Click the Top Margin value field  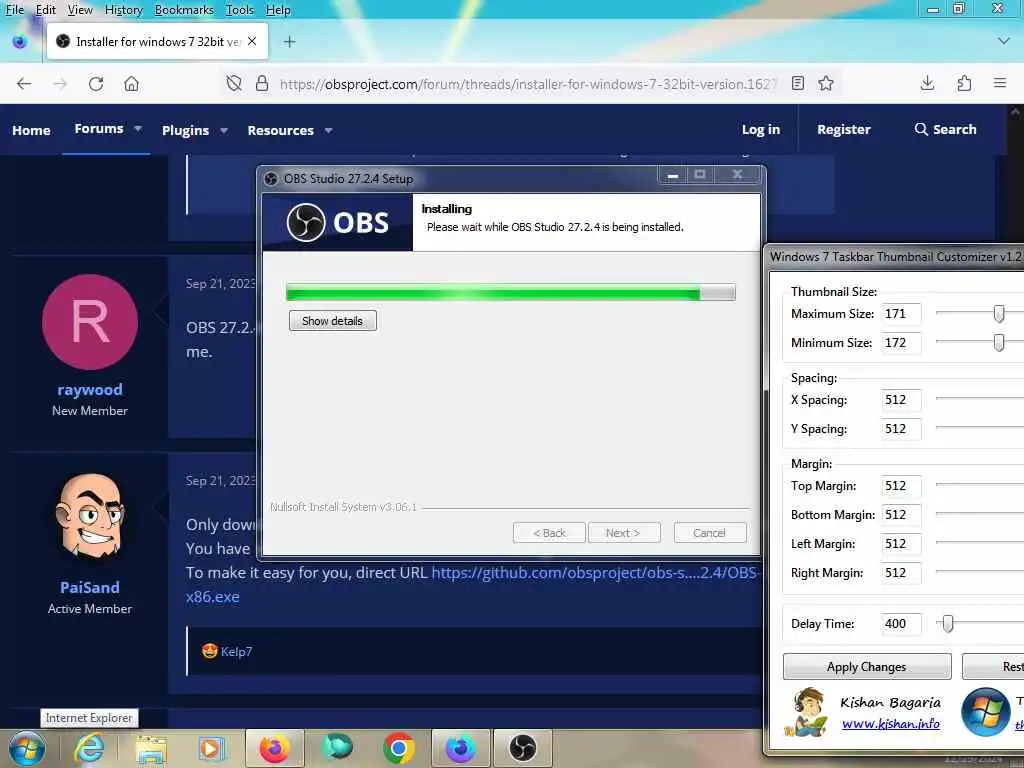click(901, 486)
